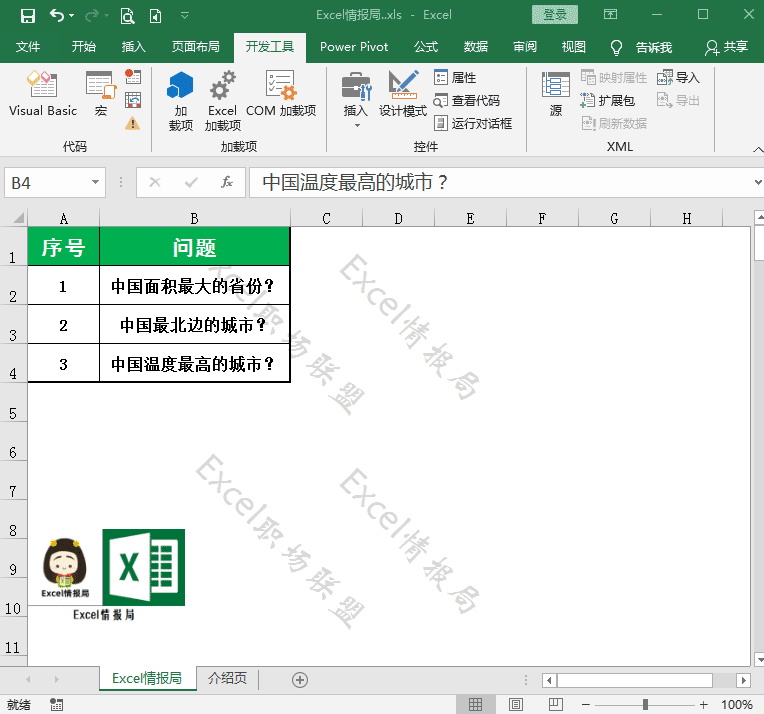Toggle 设计模式 design mode
Viewport: 764px width, 714px height.
(402, 94)
